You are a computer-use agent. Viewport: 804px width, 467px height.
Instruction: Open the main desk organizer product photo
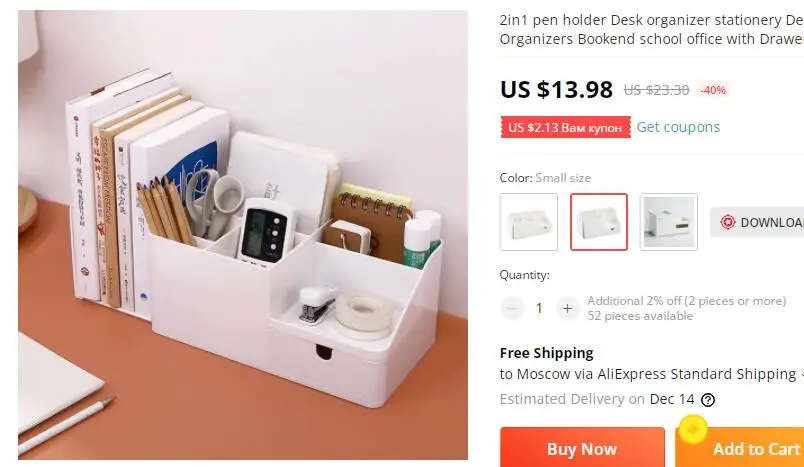243,235
